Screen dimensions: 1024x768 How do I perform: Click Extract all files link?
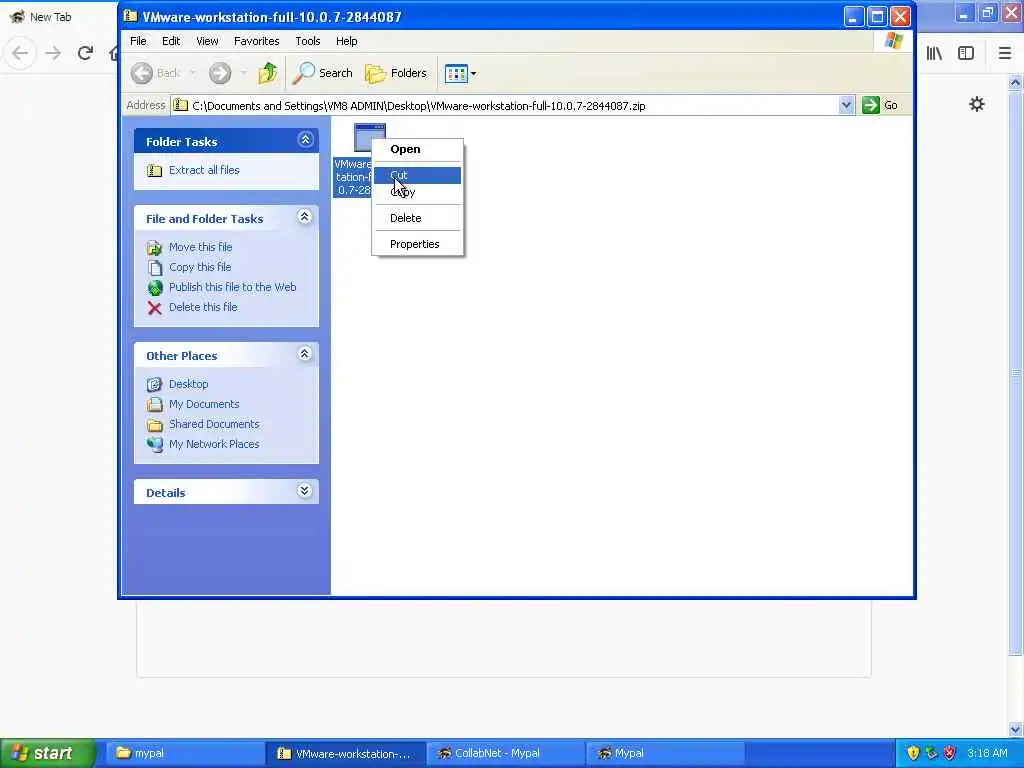[x=204, y=170]
